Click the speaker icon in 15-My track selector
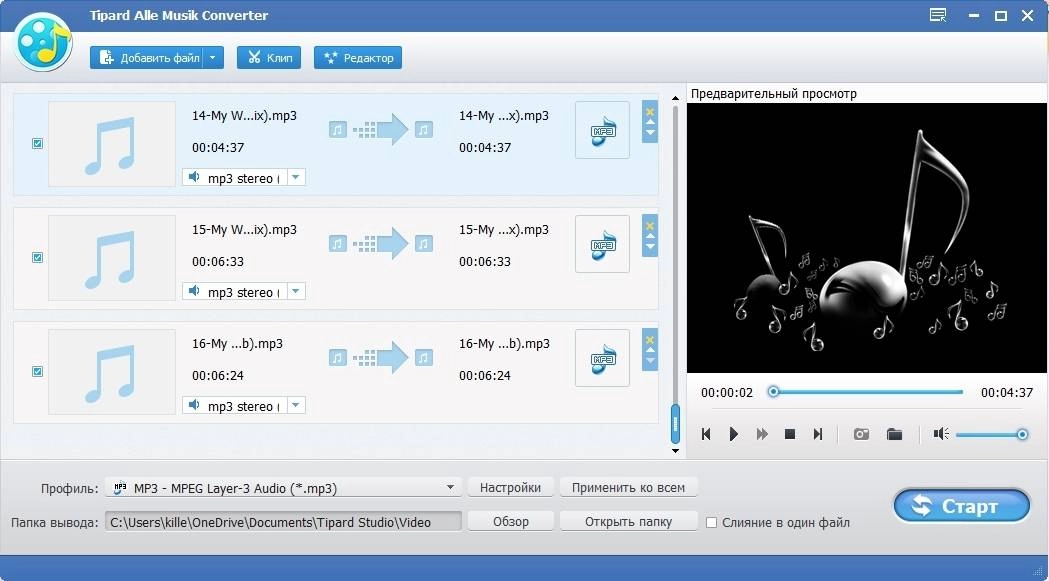Image resolution: width=1049 pixels, height=581 pixels. pos(194,291)
